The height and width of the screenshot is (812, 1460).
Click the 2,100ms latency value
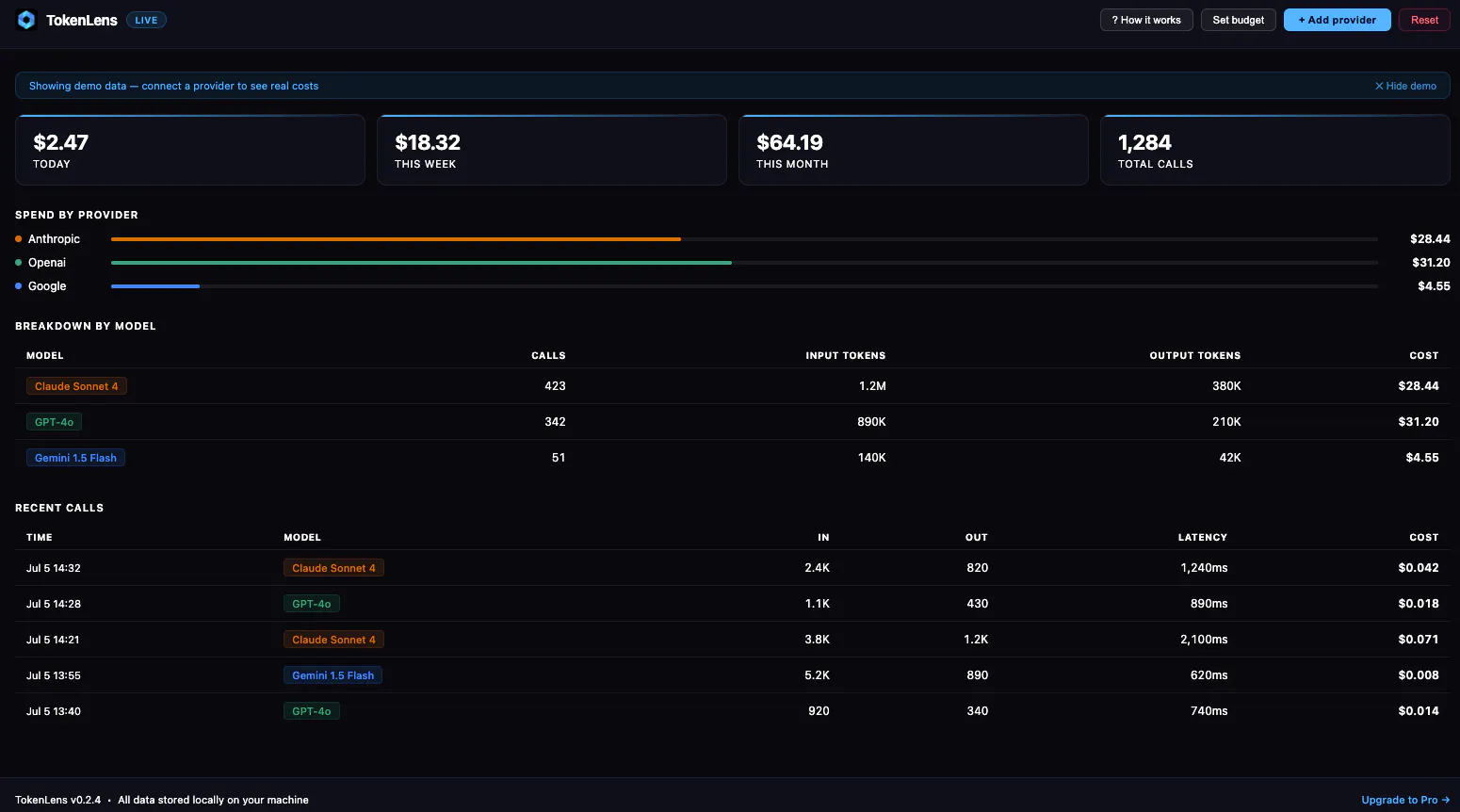coord(1204,640)
